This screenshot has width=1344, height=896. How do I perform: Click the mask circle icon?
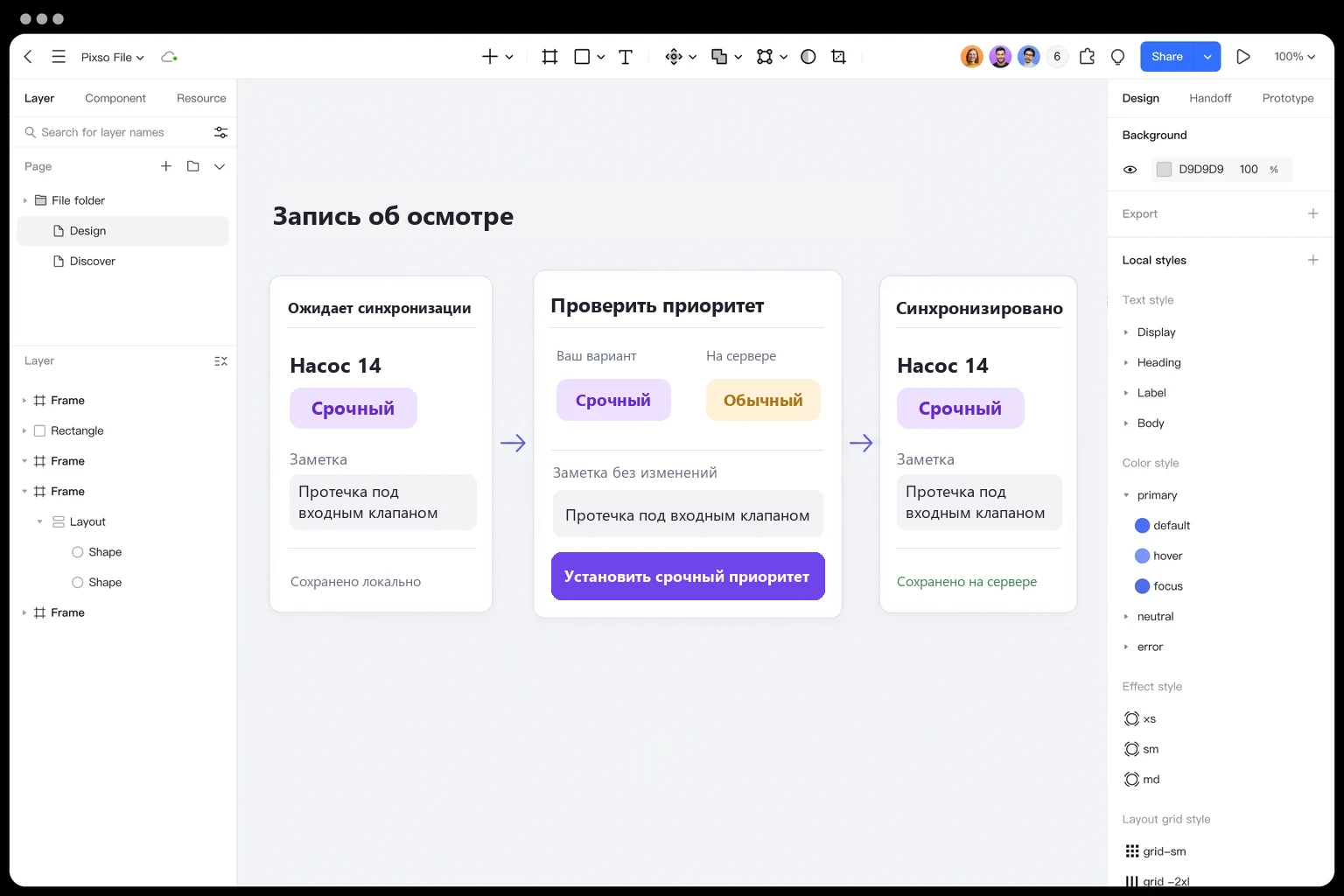(808, 57)
